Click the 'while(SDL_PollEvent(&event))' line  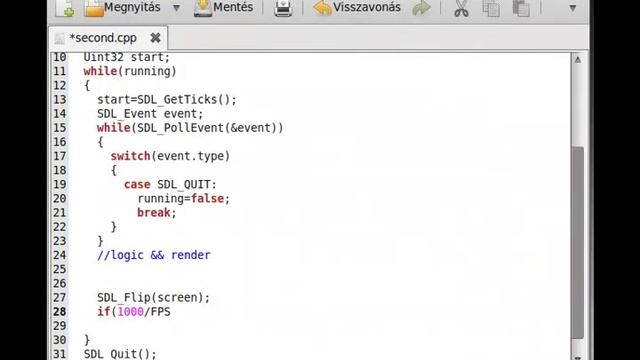[x=190, y=128]
